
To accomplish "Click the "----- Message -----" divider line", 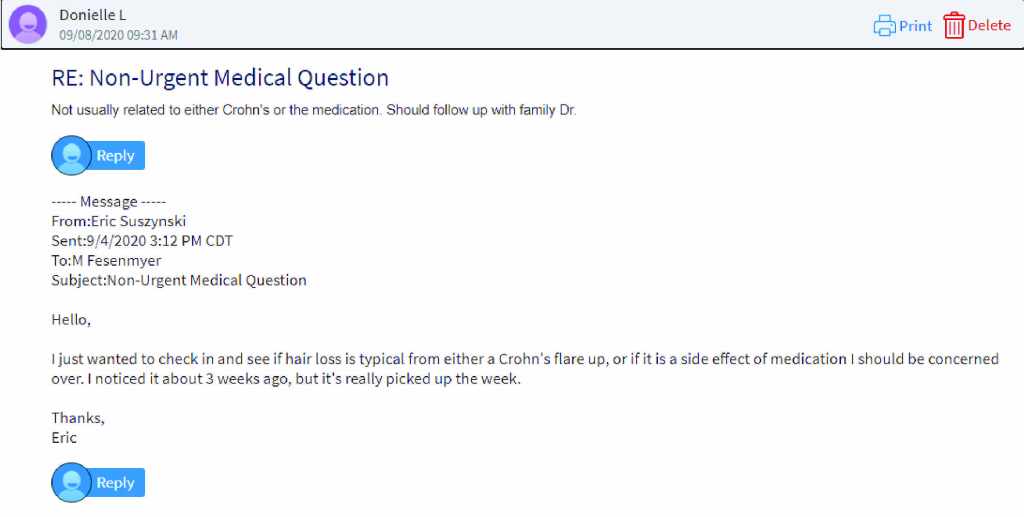I will pyautogui.click(x=109, y=202).
